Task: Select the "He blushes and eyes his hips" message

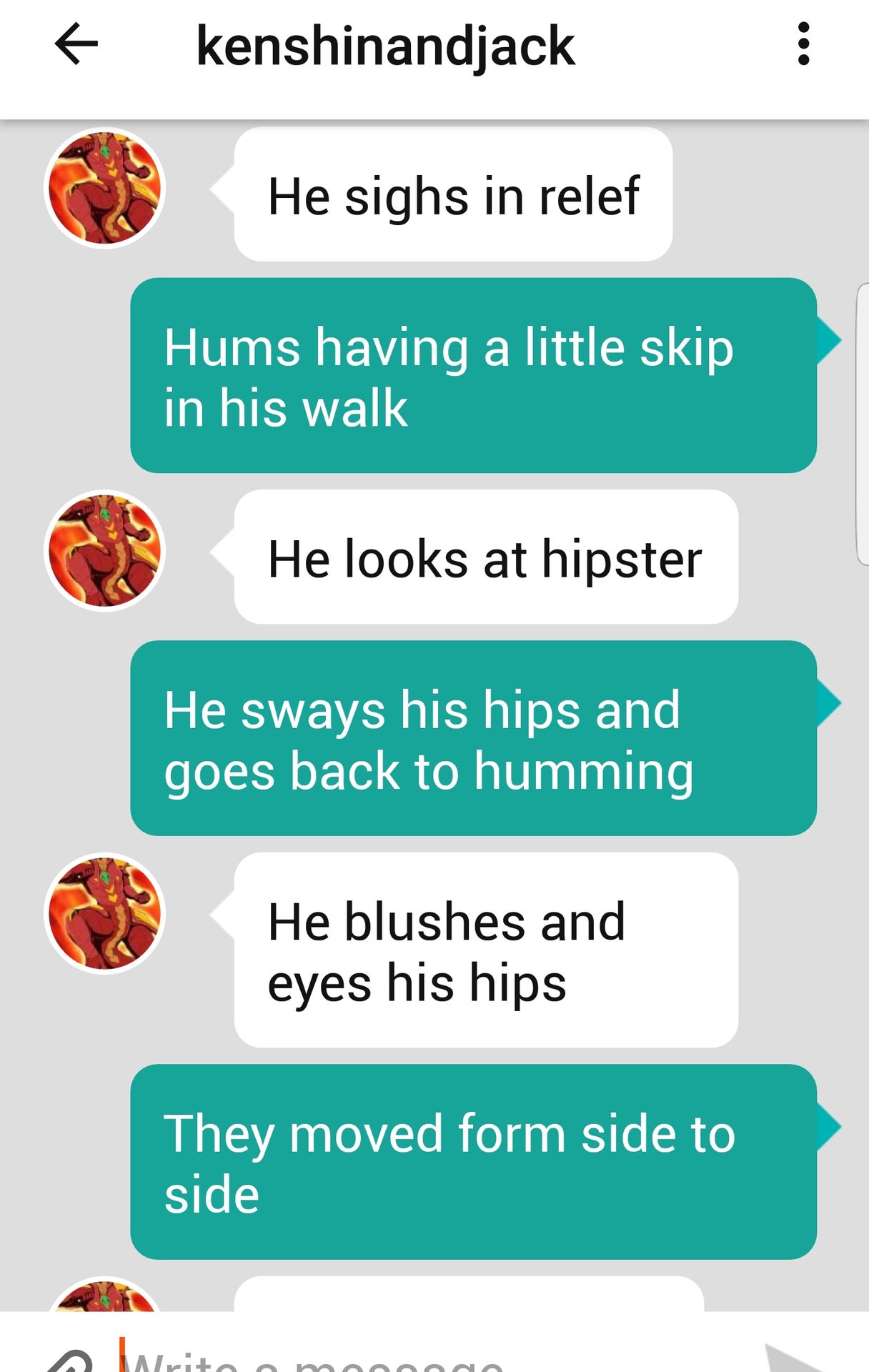Action: [x=486, y=950]
